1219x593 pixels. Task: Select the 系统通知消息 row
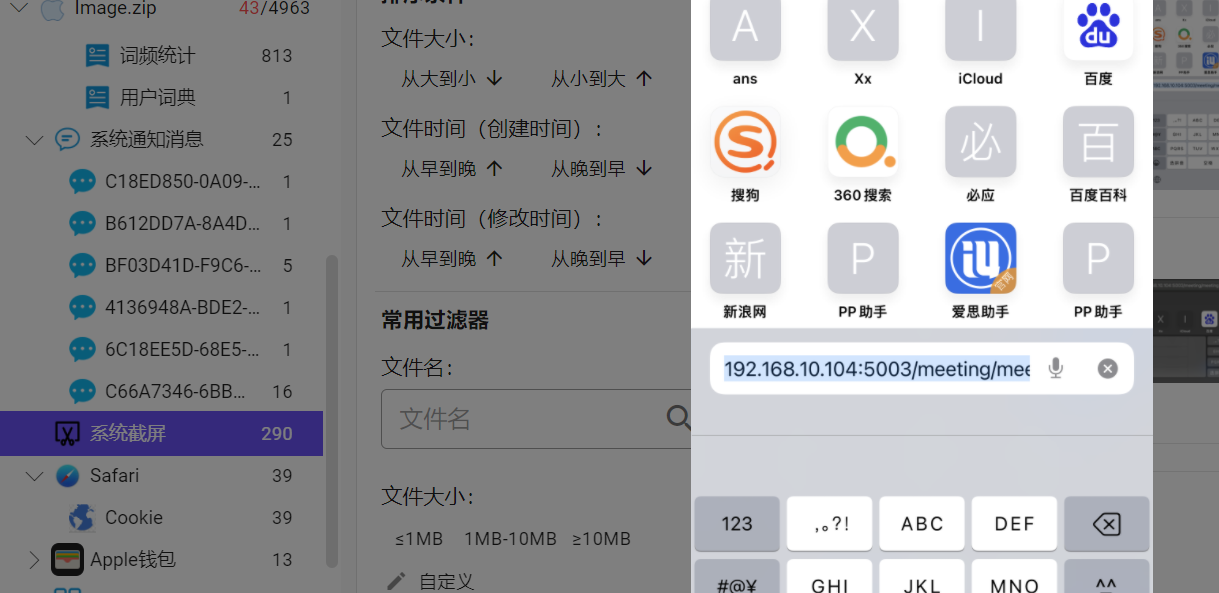point(160,140)
